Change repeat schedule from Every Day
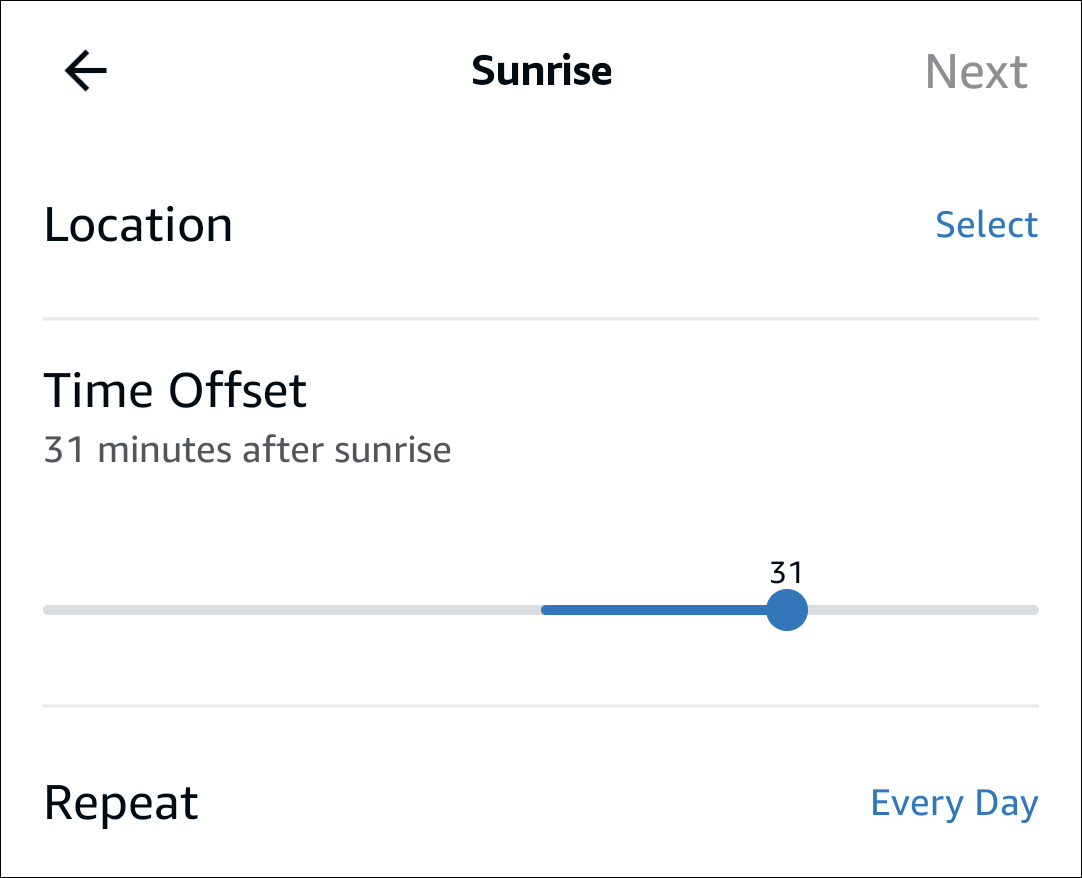The width and height of the screenshot is (1082, 878). [954, 802]
